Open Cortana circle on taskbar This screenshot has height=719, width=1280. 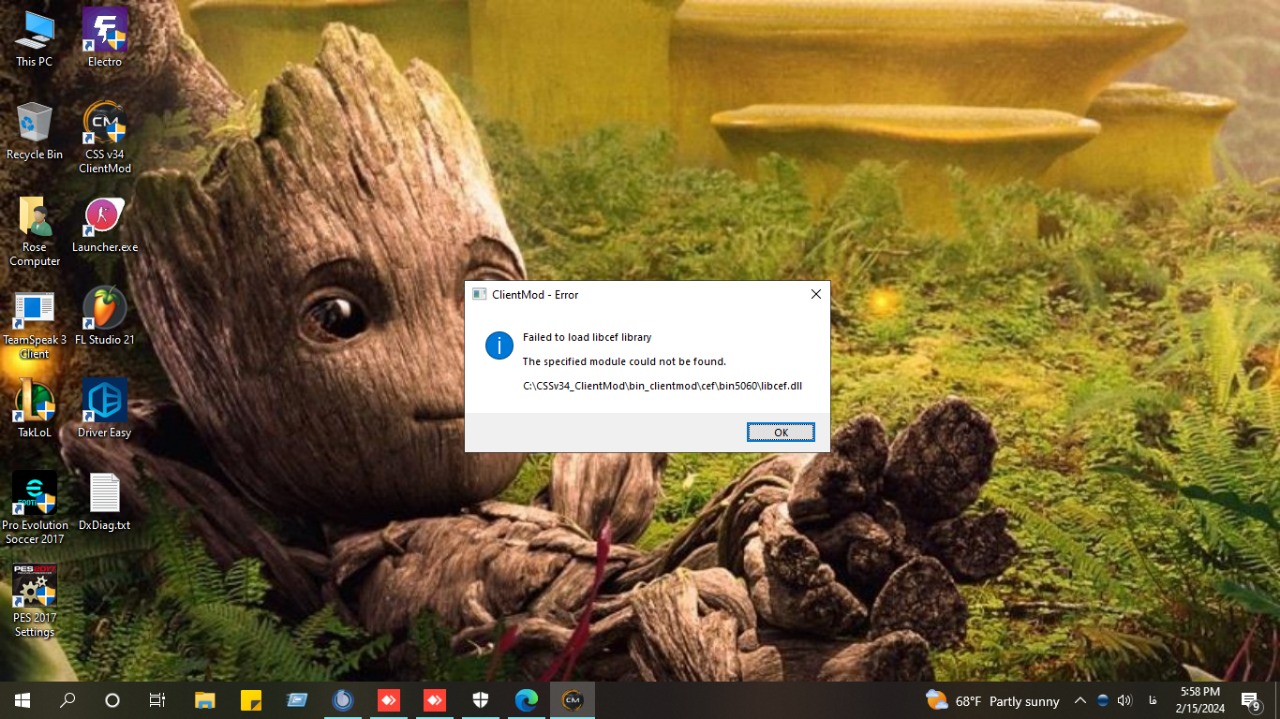pyautogui.click(x=112, y=700)
